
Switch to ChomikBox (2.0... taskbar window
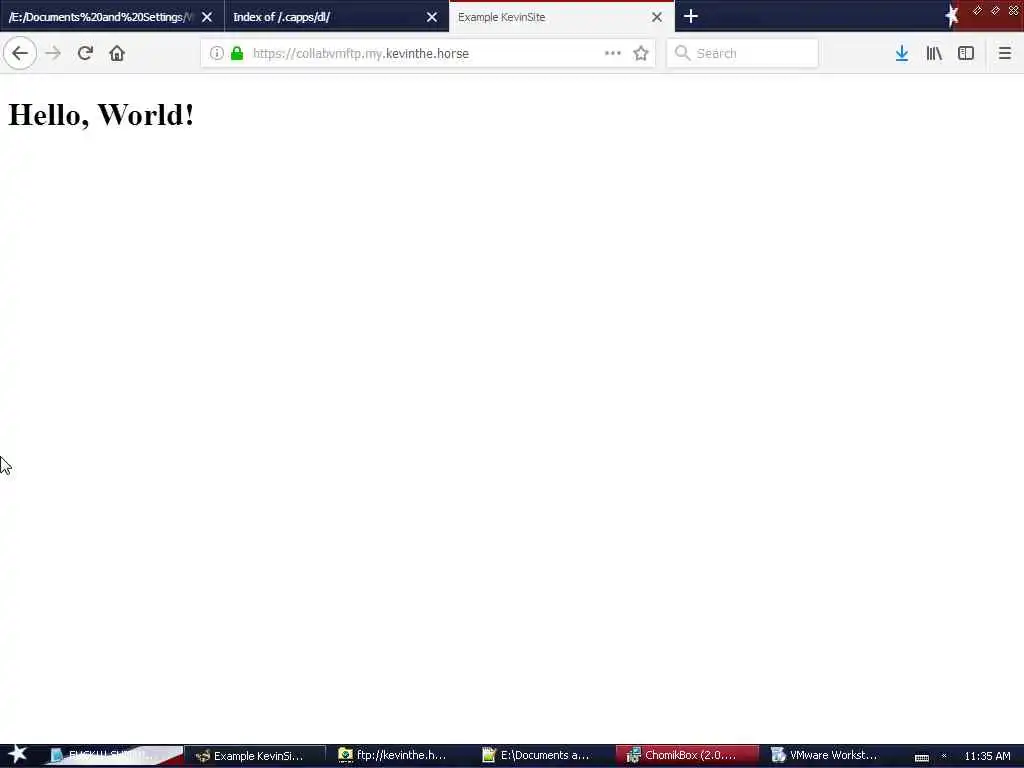[x=686, y=756]
